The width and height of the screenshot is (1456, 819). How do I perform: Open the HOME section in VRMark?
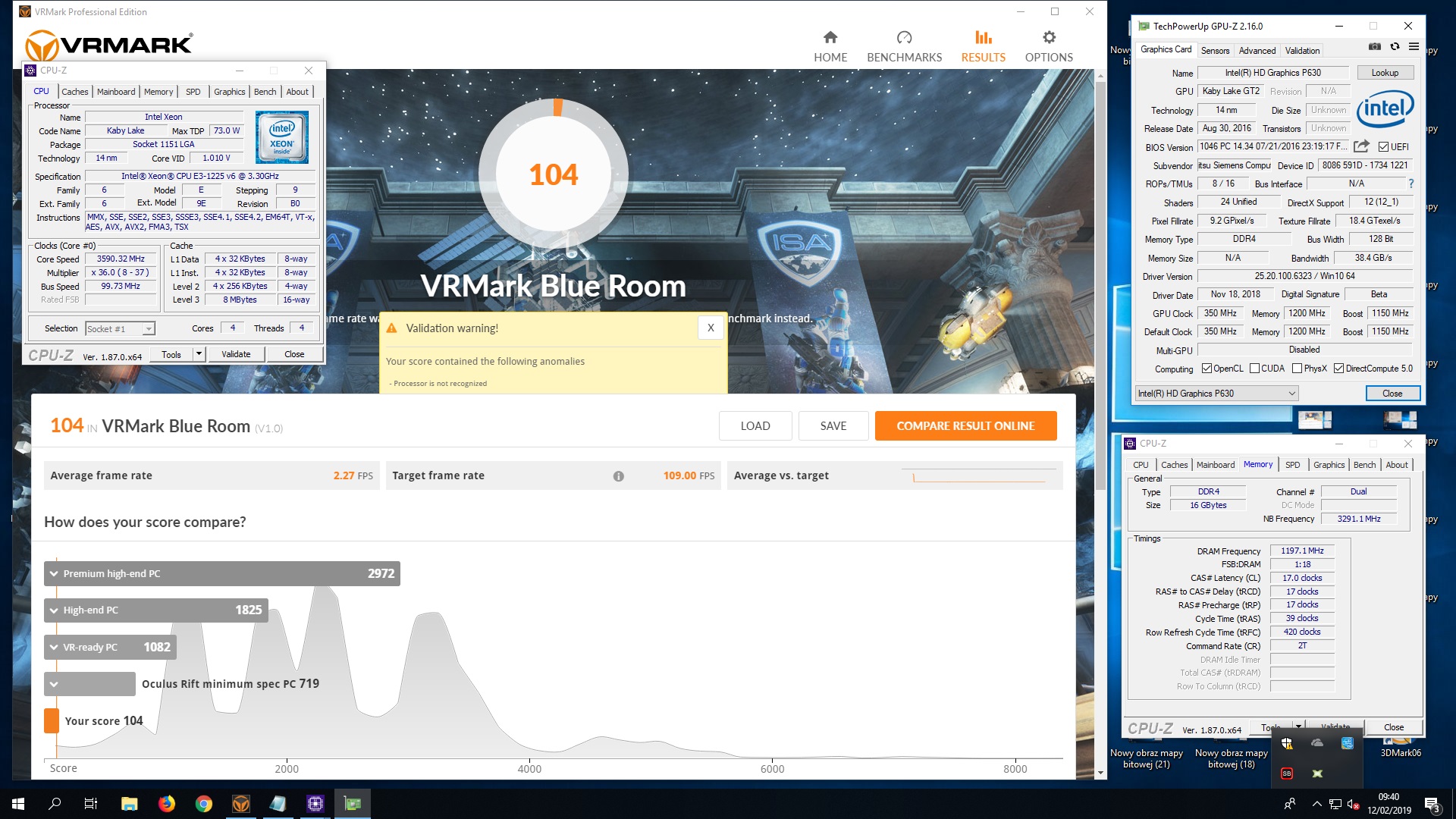tap(830, 46)
